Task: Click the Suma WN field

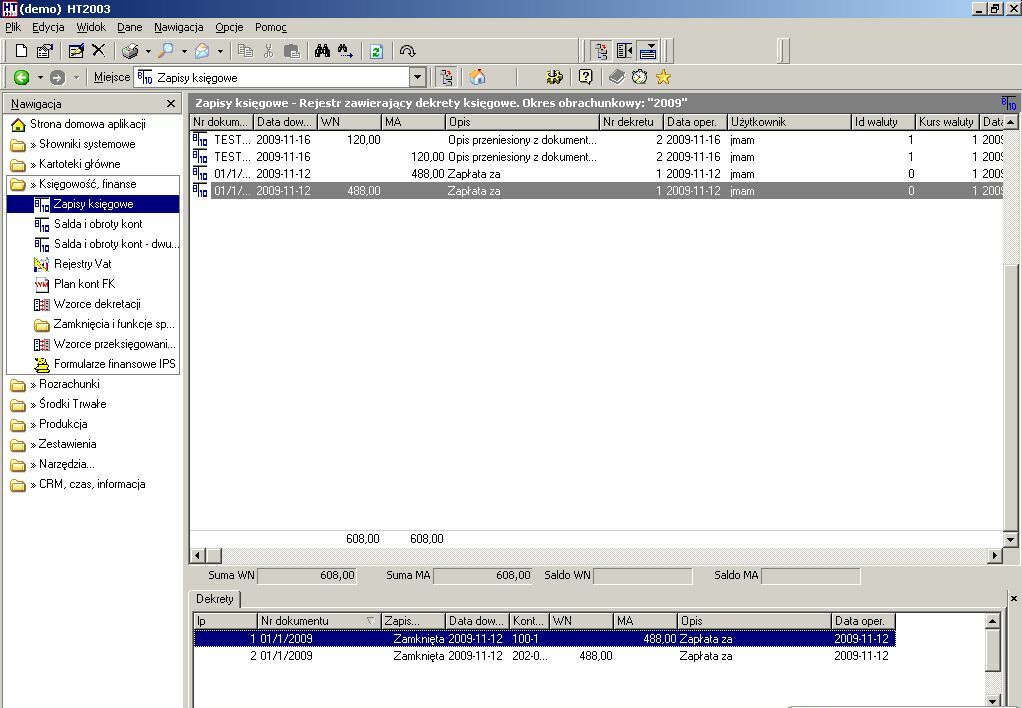Action: [x=307, y=576]
